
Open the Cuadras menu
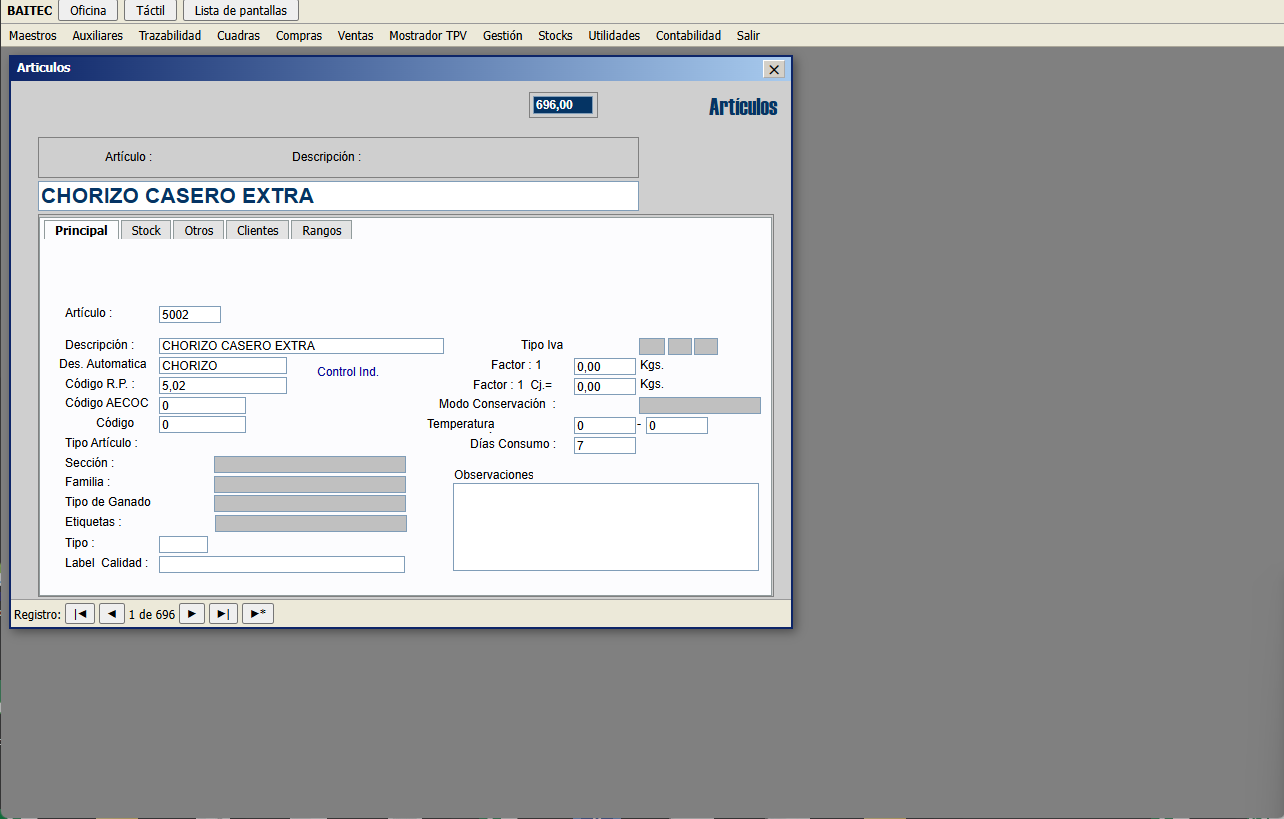(x=238, y=35)
